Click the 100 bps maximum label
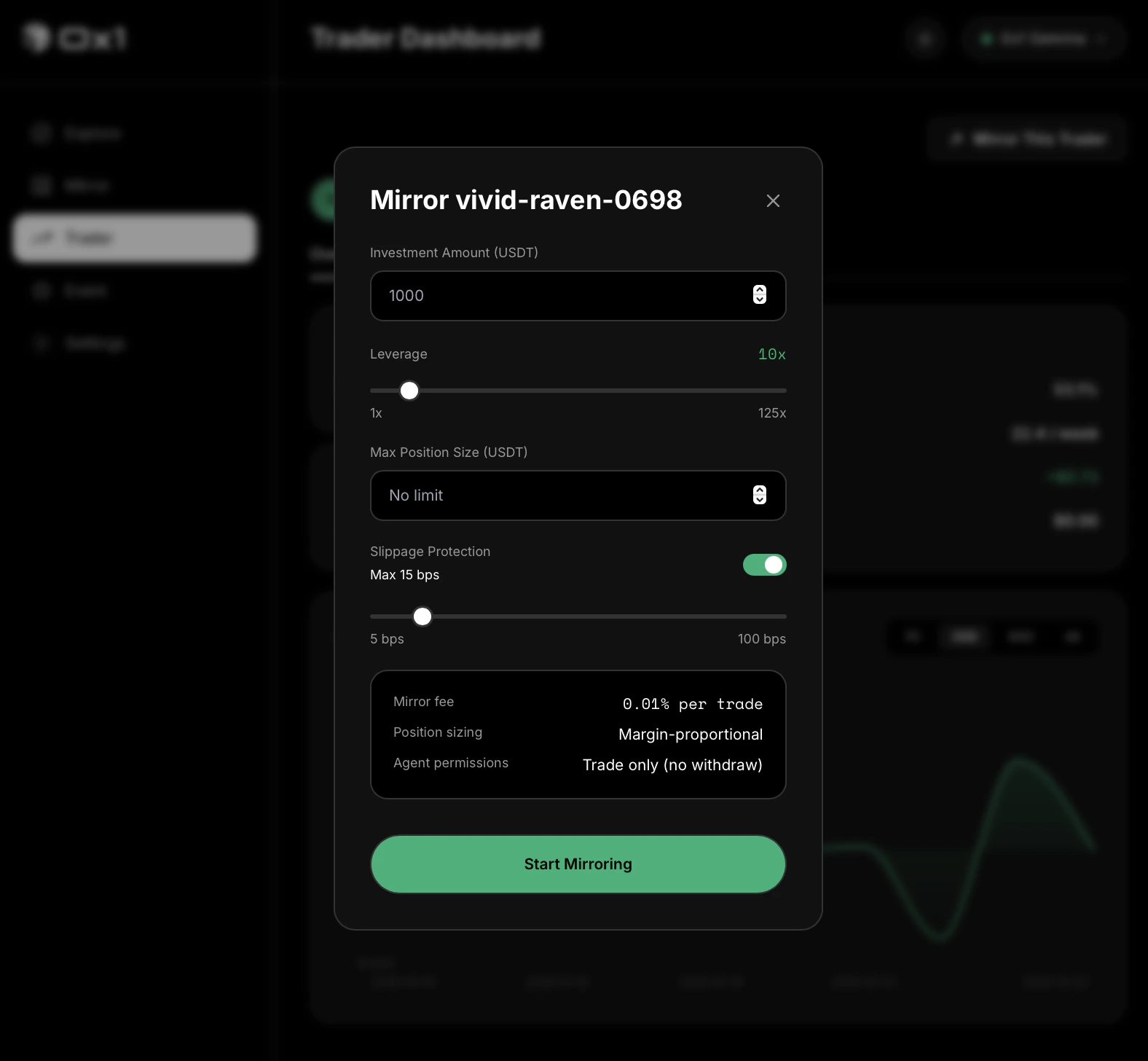Image resolution: width=1148 pixels, height=1061 pixels. 762,639
